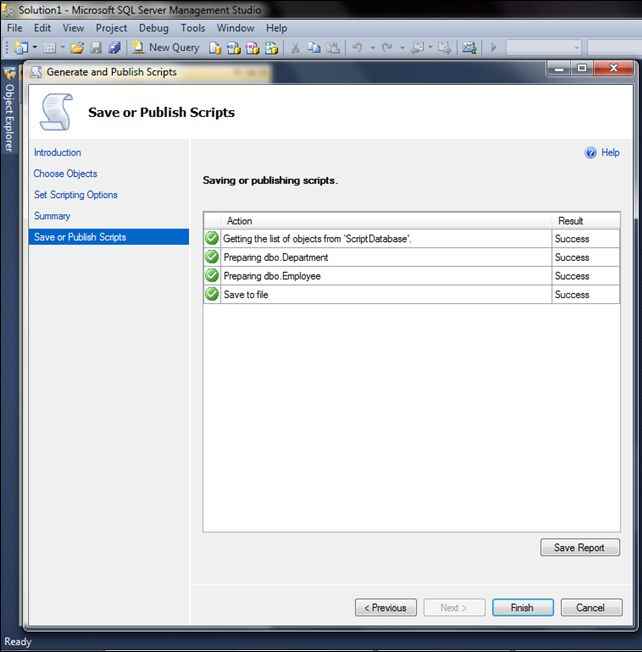The image size is (642, 652).
Task: Click the Save Report button
Action: (x=580, y=548)
